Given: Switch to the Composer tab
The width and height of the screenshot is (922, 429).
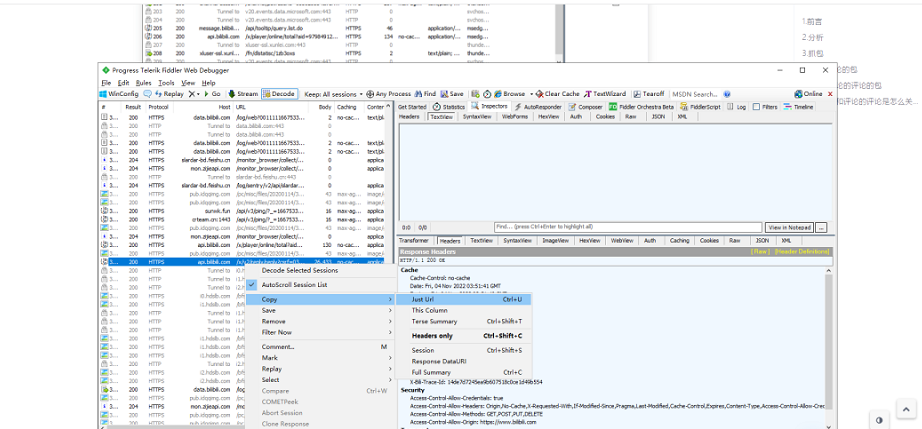Looking at the screenshot, I should pos(586,107).
